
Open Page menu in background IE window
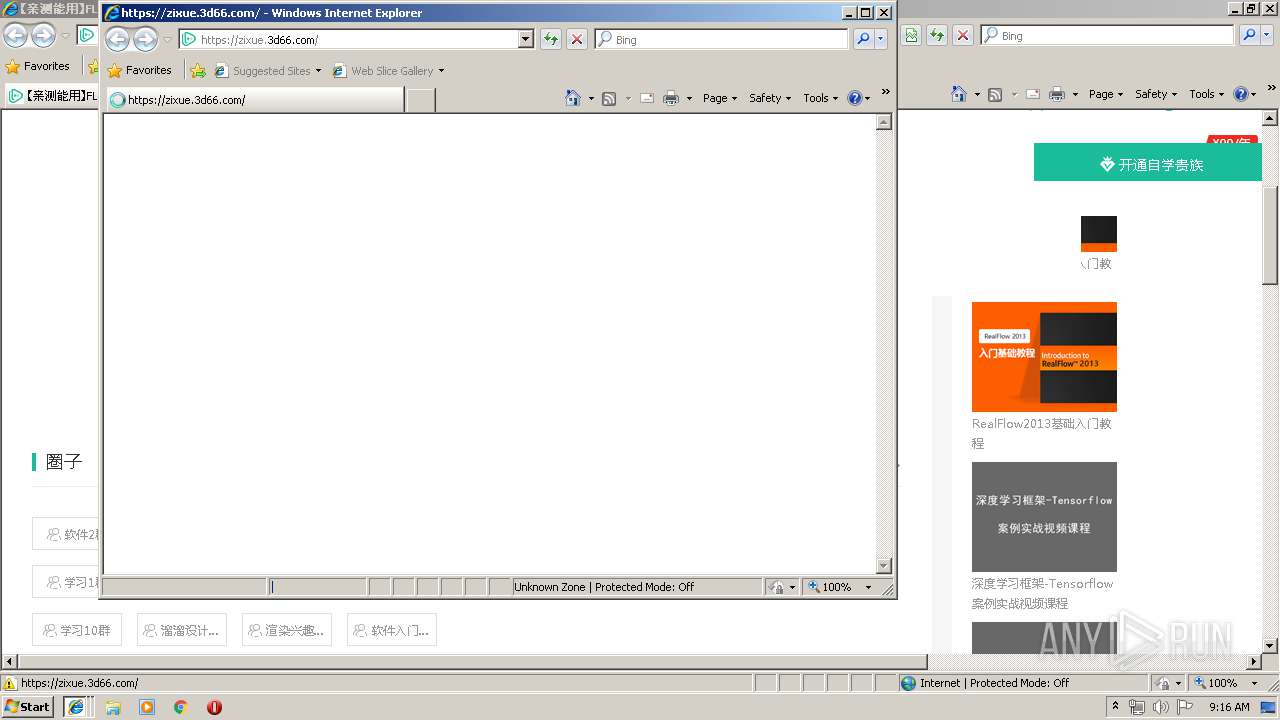coord(1106,94)
